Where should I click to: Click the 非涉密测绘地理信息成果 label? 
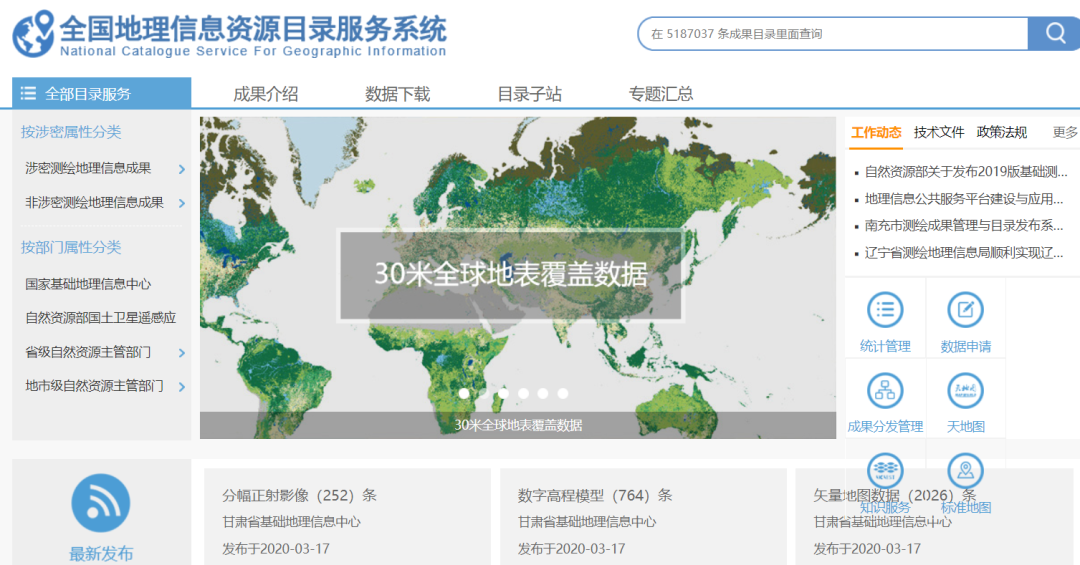pyautogui.click(x=94, y=203)
